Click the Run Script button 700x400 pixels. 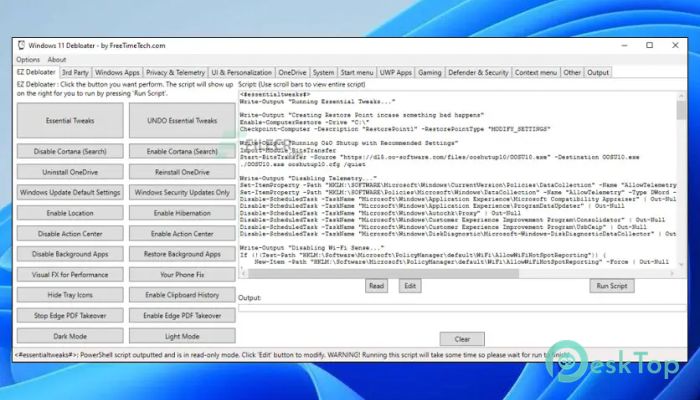coord(612,286)
